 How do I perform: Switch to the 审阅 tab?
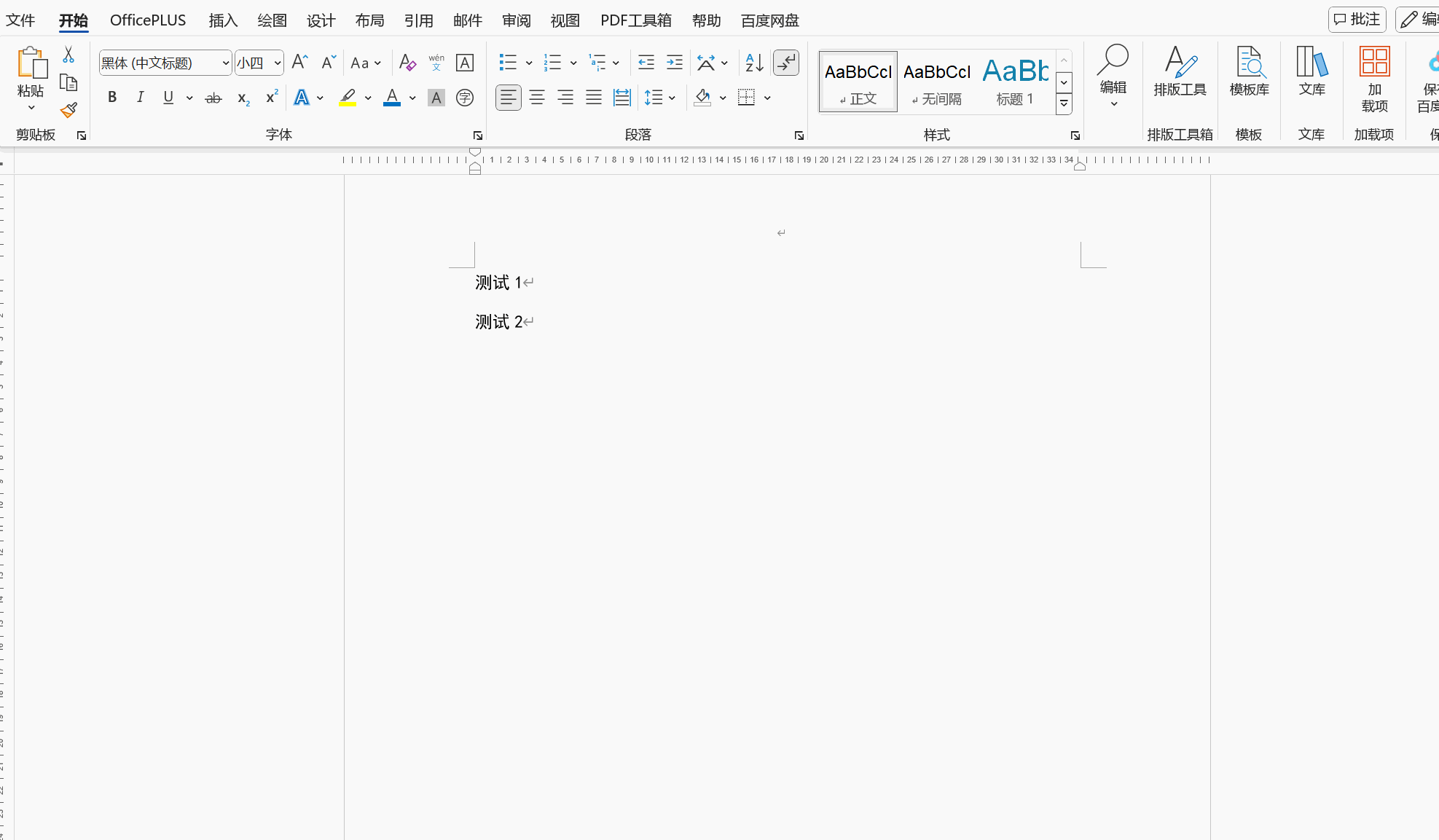click(516, 20)
